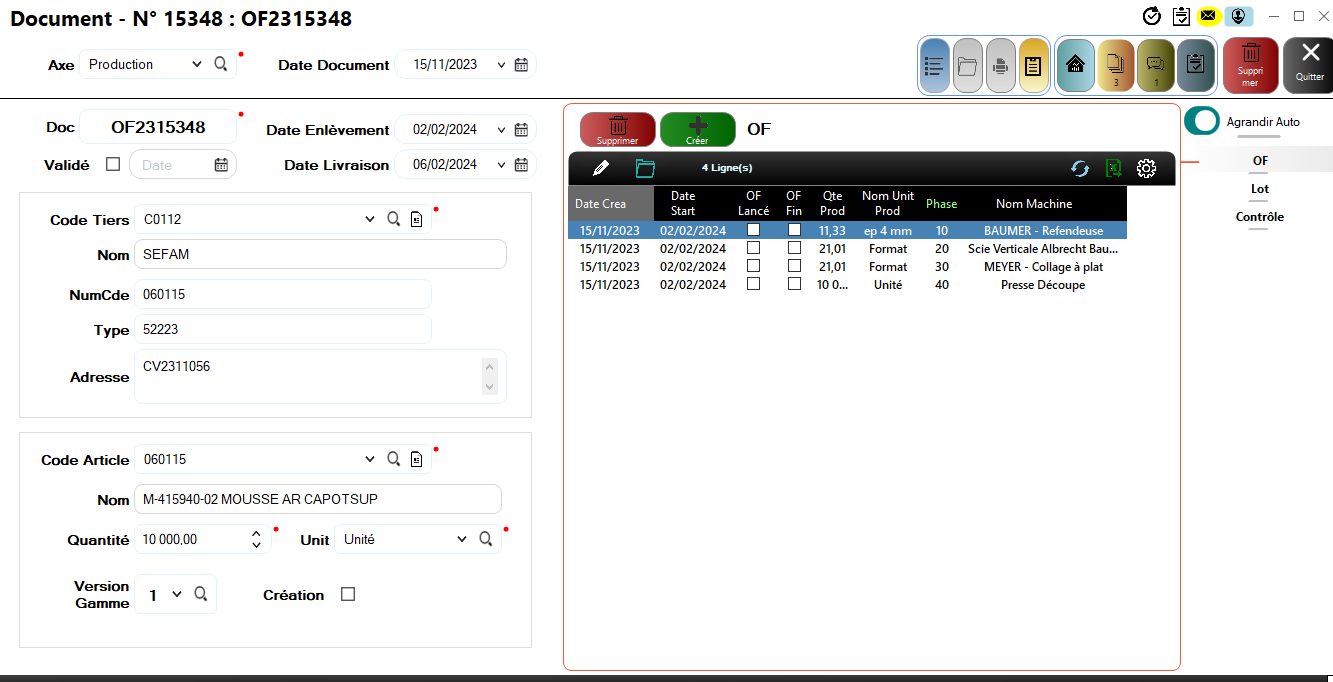Enable the Création checkbox
This screenshot has width=1333, height=682.
(x=348, y=594)
